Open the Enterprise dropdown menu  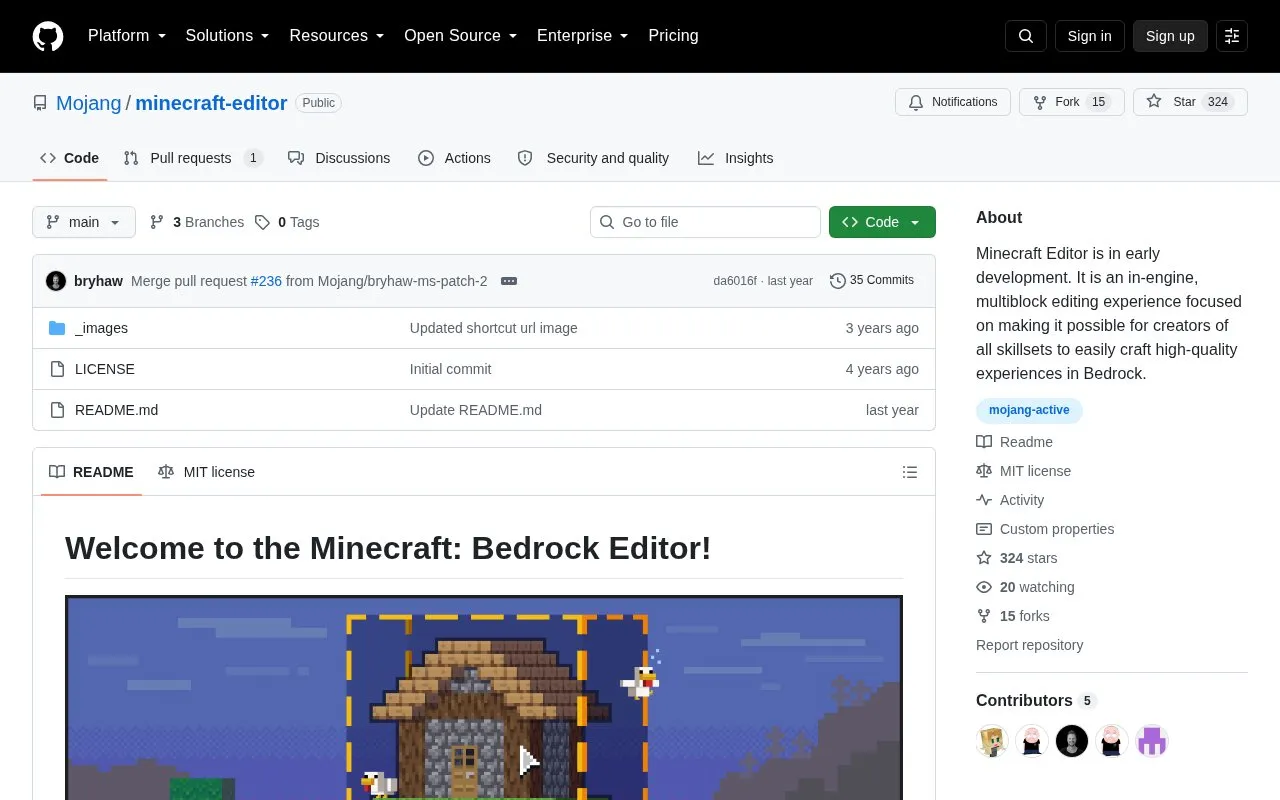[582, 35]
